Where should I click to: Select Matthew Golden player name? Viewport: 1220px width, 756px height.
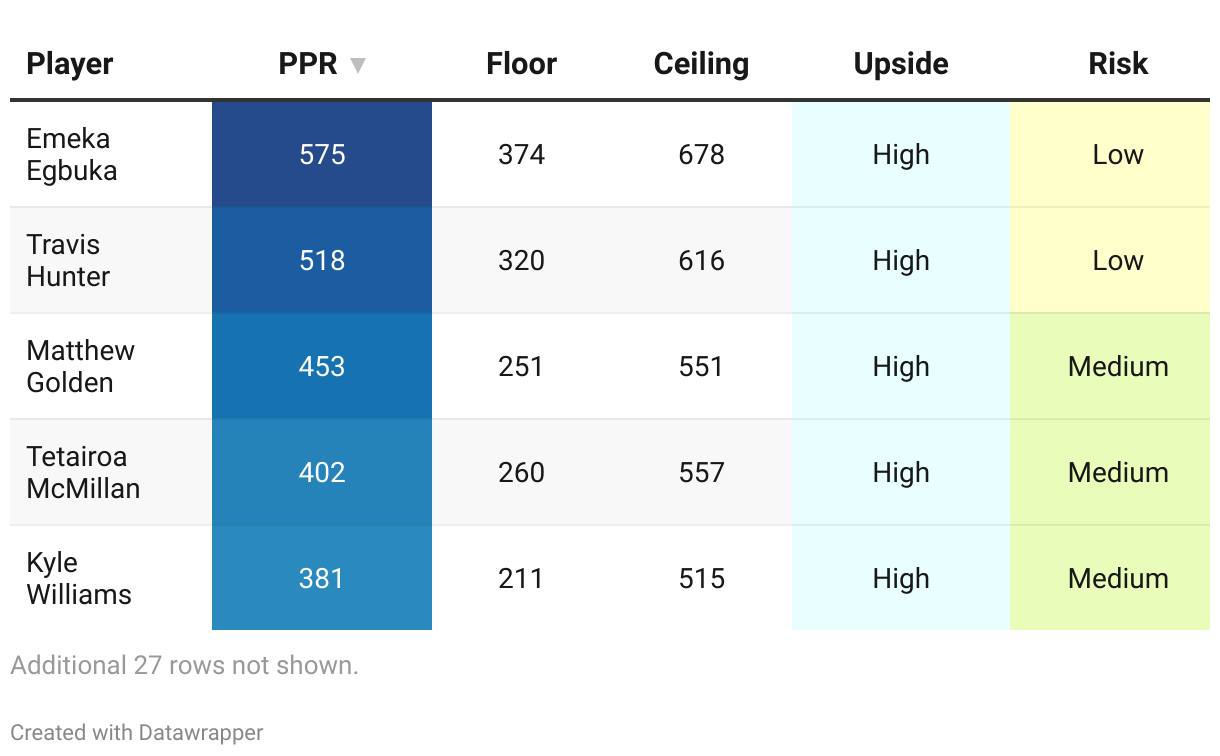click(81, 367)
